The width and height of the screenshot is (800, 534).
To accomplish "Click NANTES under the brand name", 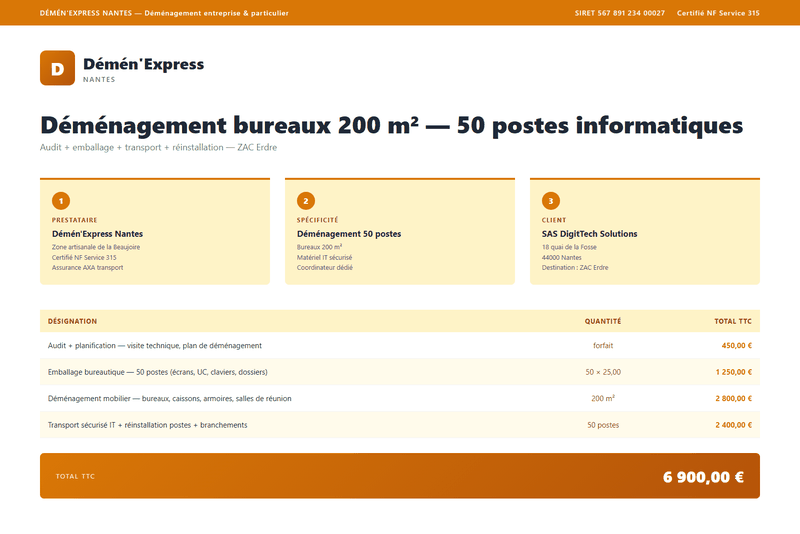I will [99, 80].
